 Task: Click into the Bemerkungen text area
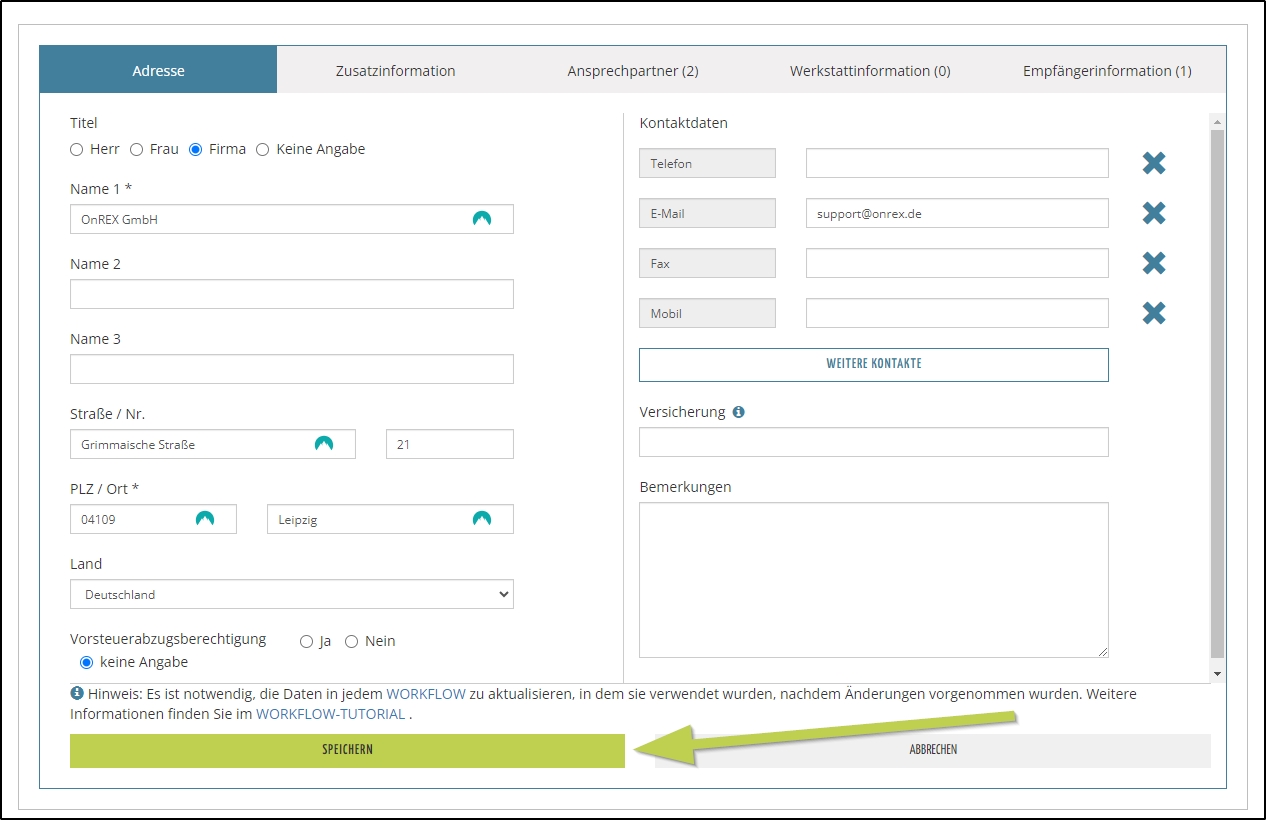(873, 580)
